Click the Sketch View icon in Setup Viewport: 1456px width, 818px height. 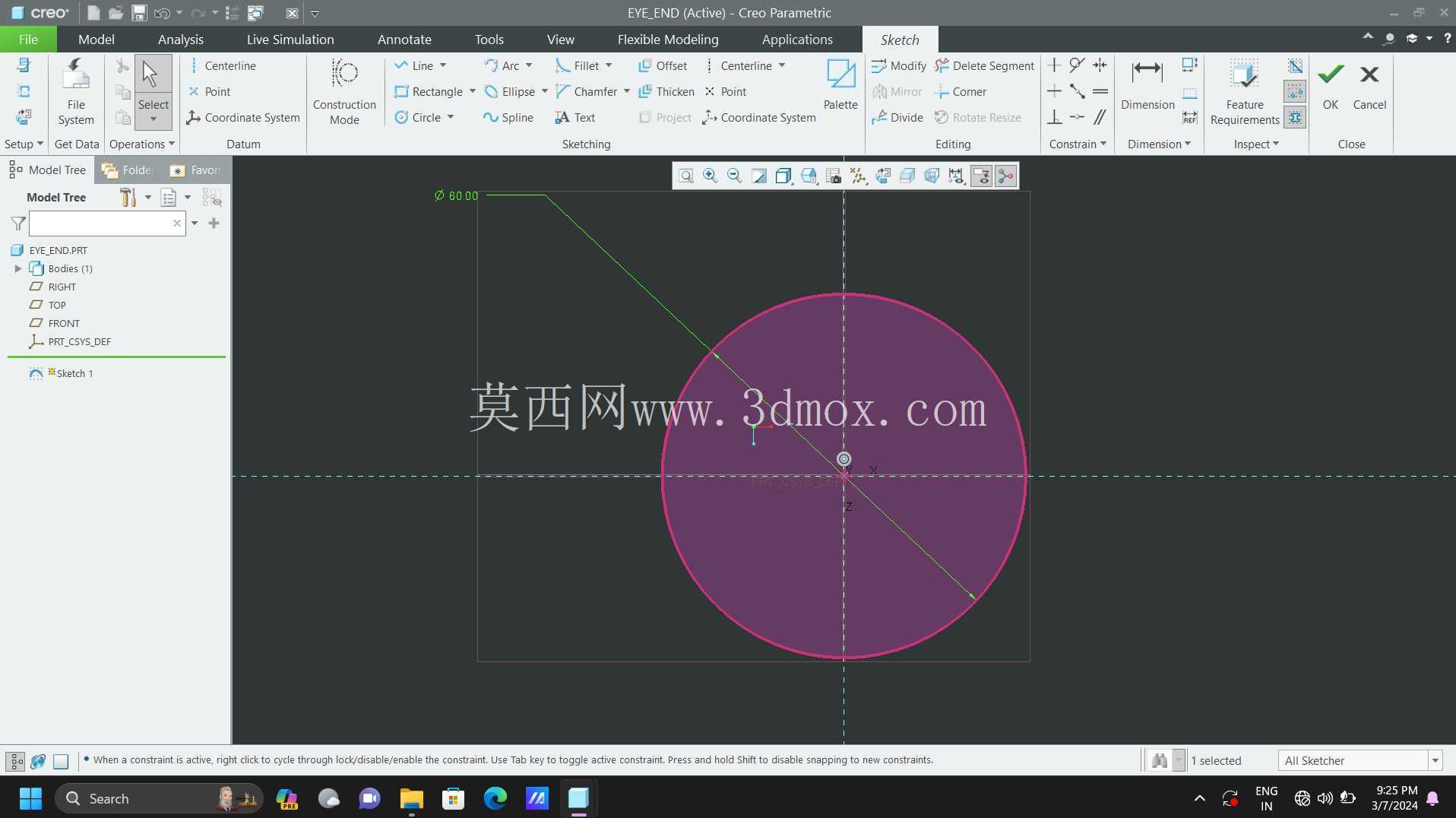click(x=24, y=117)
